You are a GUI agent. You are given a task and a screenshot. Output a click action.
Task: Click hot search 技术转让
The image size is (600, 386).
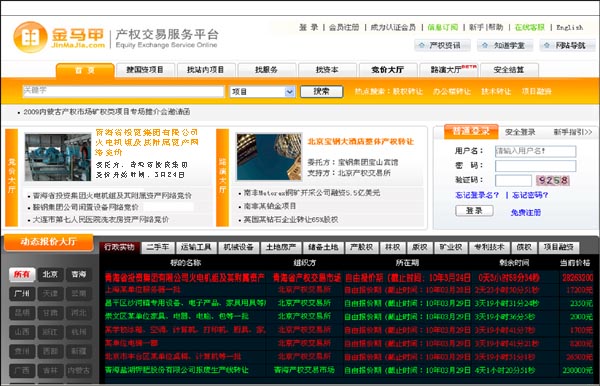pyautogui.click(x=496, y=91)
